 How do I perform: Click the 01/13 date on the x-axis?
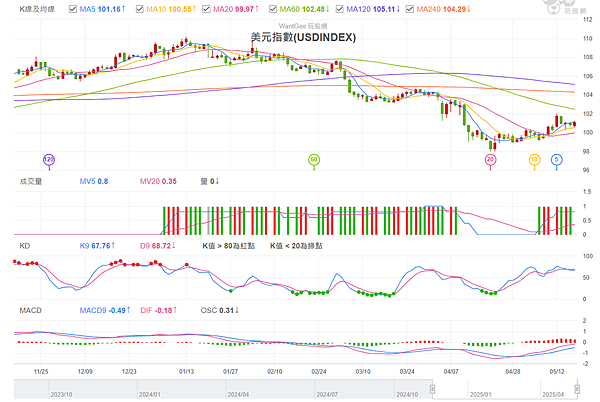(x=186, y=372)
